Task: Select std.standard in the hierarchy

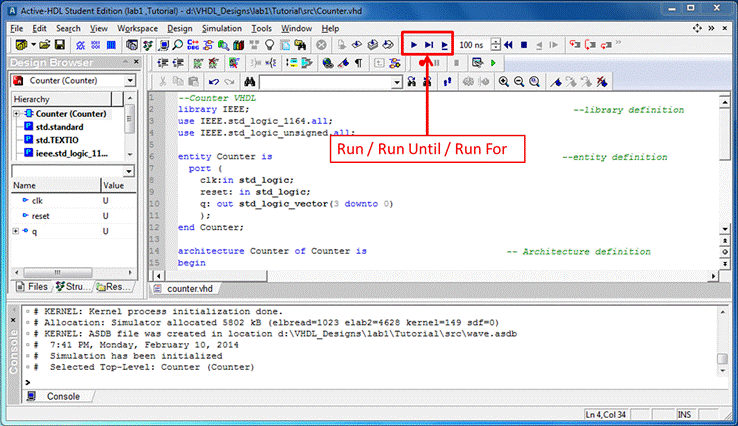Action: 59,127
